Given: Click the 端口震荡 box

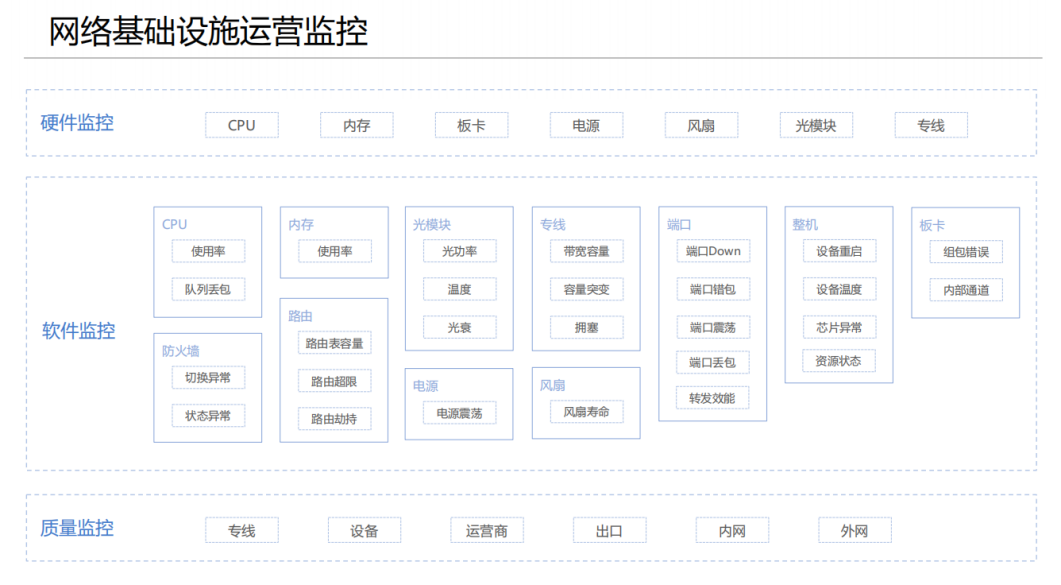Looking at the screenshot, I should (x=713, y=327).
